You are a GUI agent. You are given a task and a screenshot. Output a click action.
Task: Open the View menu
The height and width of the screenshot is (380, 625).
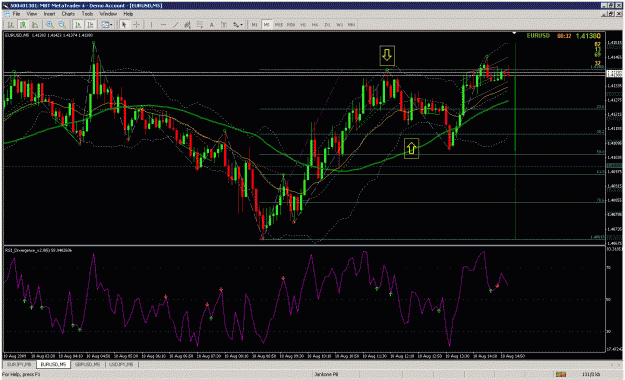click(31, 14)
